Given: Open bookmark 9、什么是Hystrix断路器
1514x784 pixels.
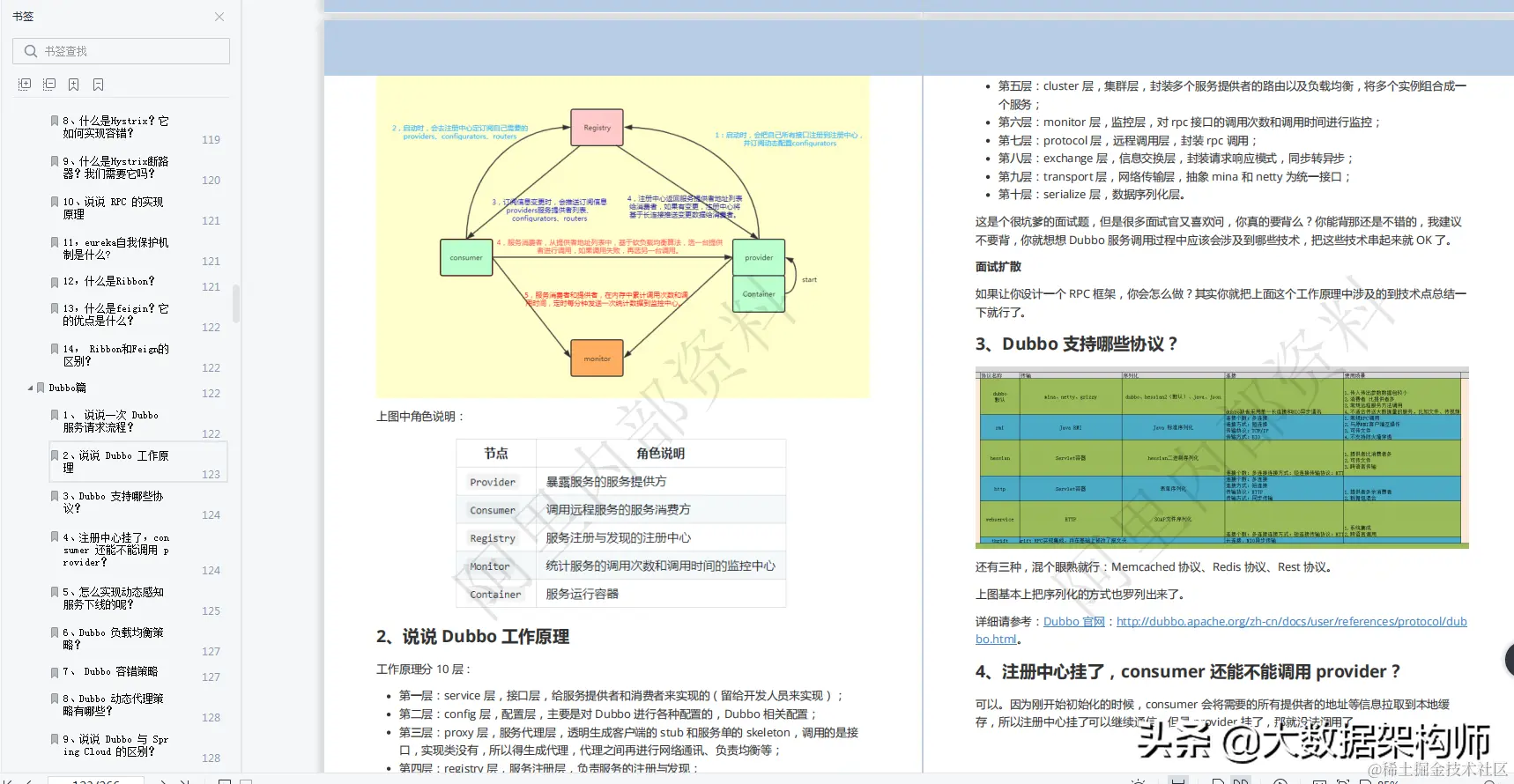Looking at the screenshot, I should click(x=115, y=167).
